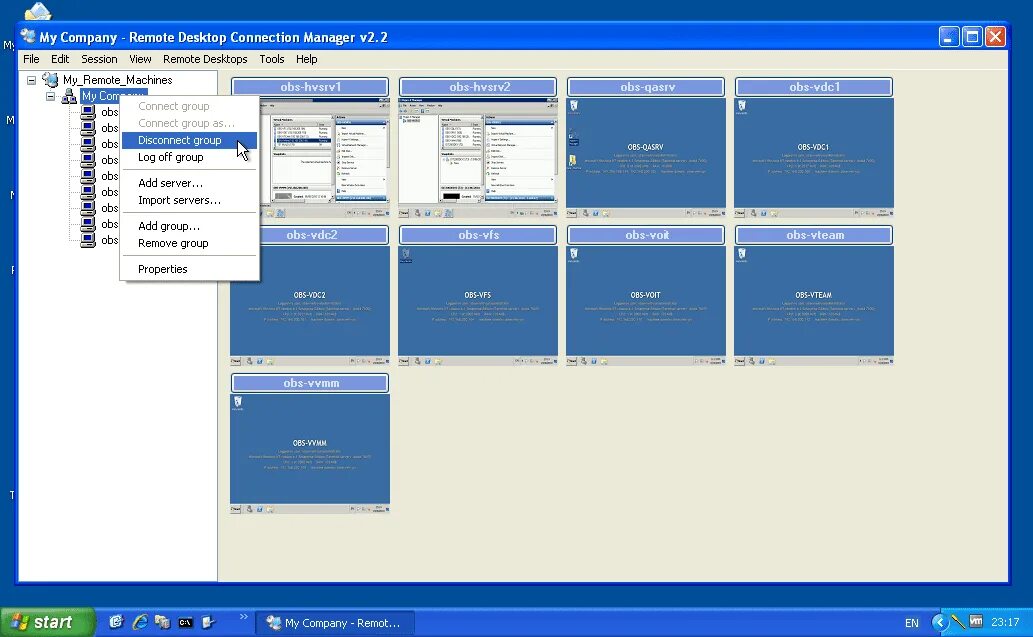Click the EN language indicator
Image resolution: width=1033 pixels, height=637 pixels.
coord(912,623)
